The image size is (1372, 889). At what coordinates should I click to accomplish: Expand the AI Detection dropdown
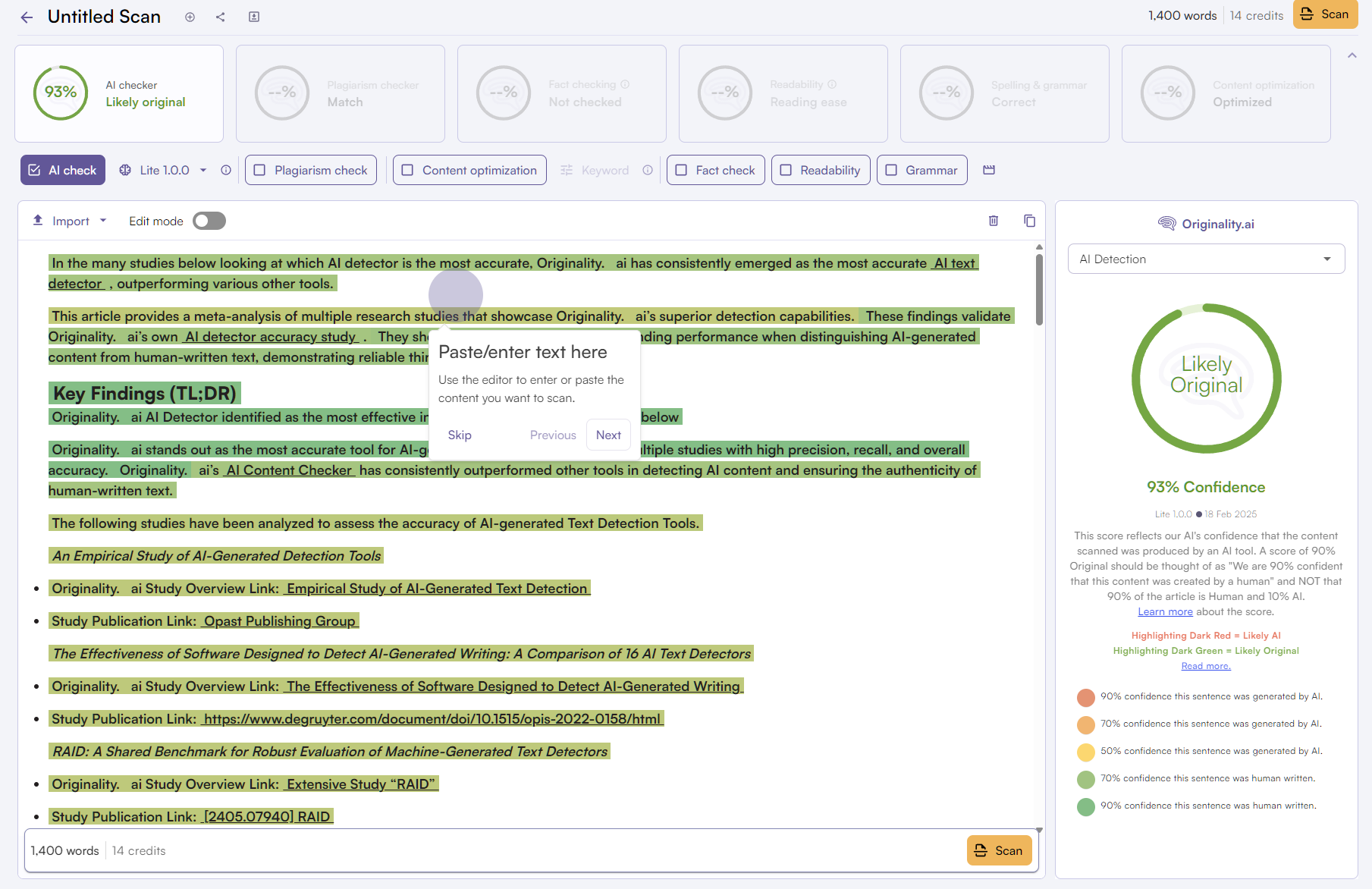[x=1206, y=259]
